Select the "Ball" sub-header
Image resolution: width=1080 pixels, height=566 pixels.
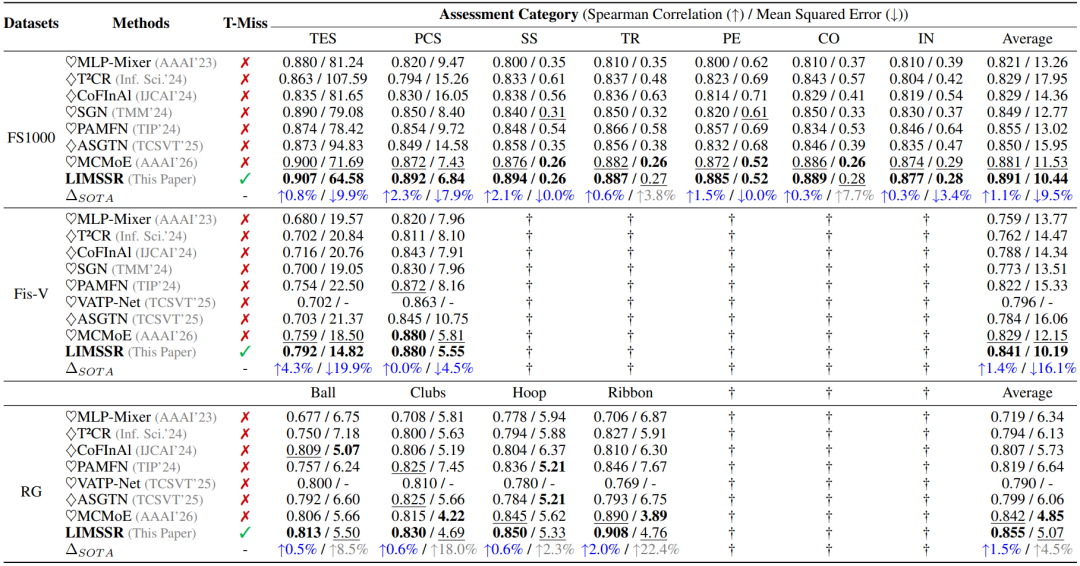coord(323,392)
